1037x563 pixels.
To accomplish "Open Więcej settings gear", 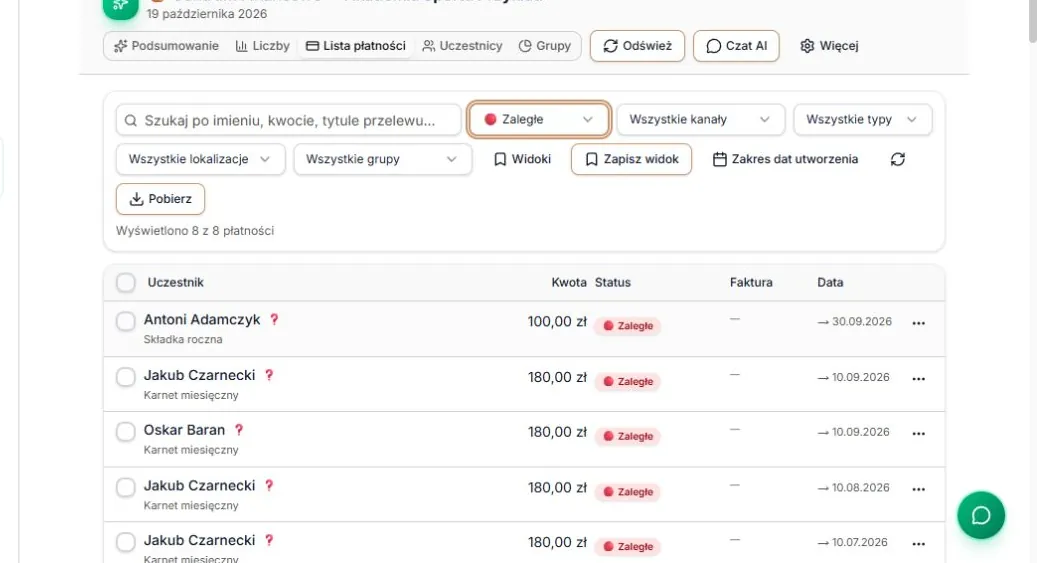I will tap(829, 46).
